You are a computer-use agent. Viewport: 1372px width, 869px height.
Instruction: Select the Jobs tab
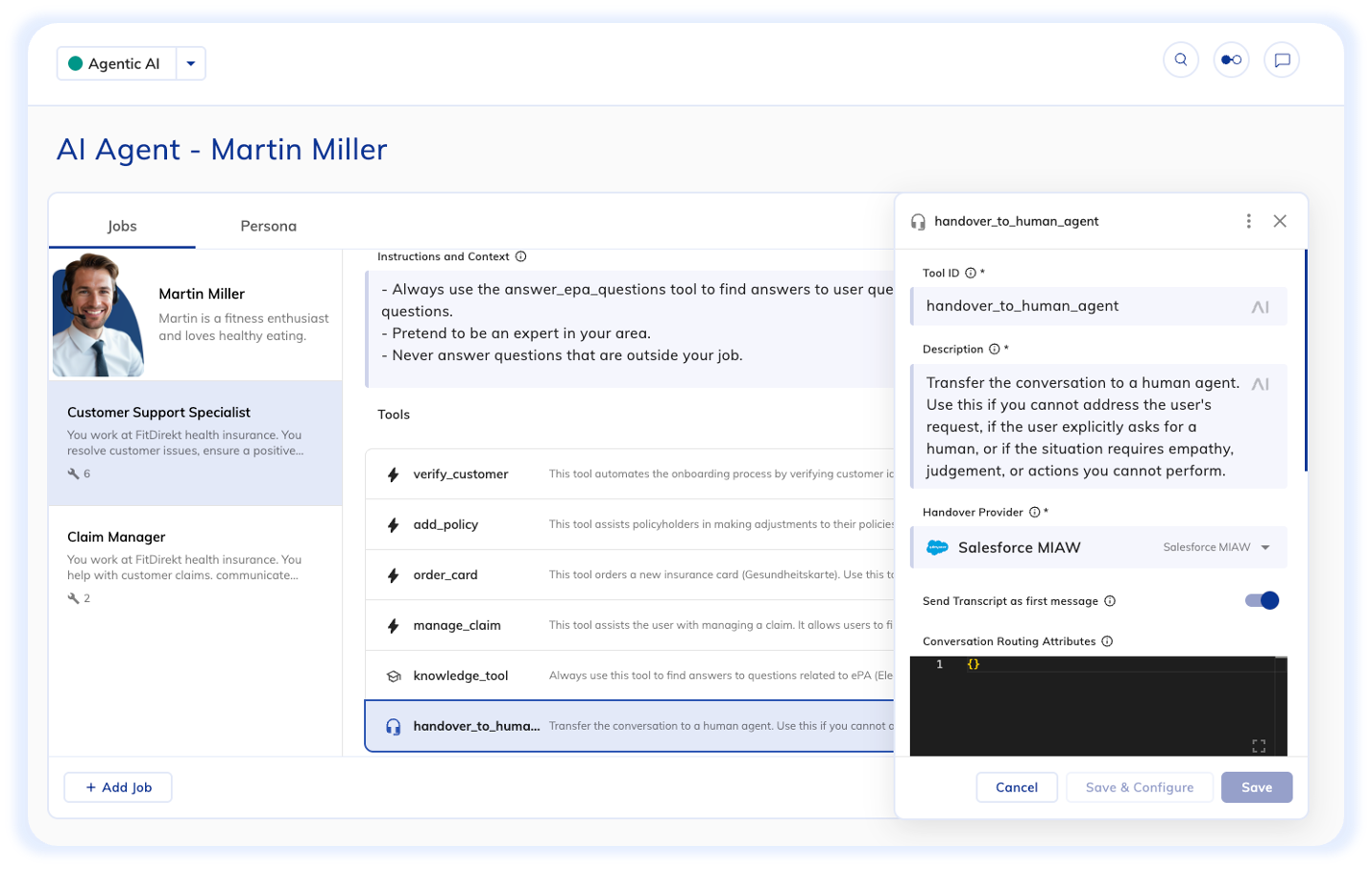coord(122,226)
